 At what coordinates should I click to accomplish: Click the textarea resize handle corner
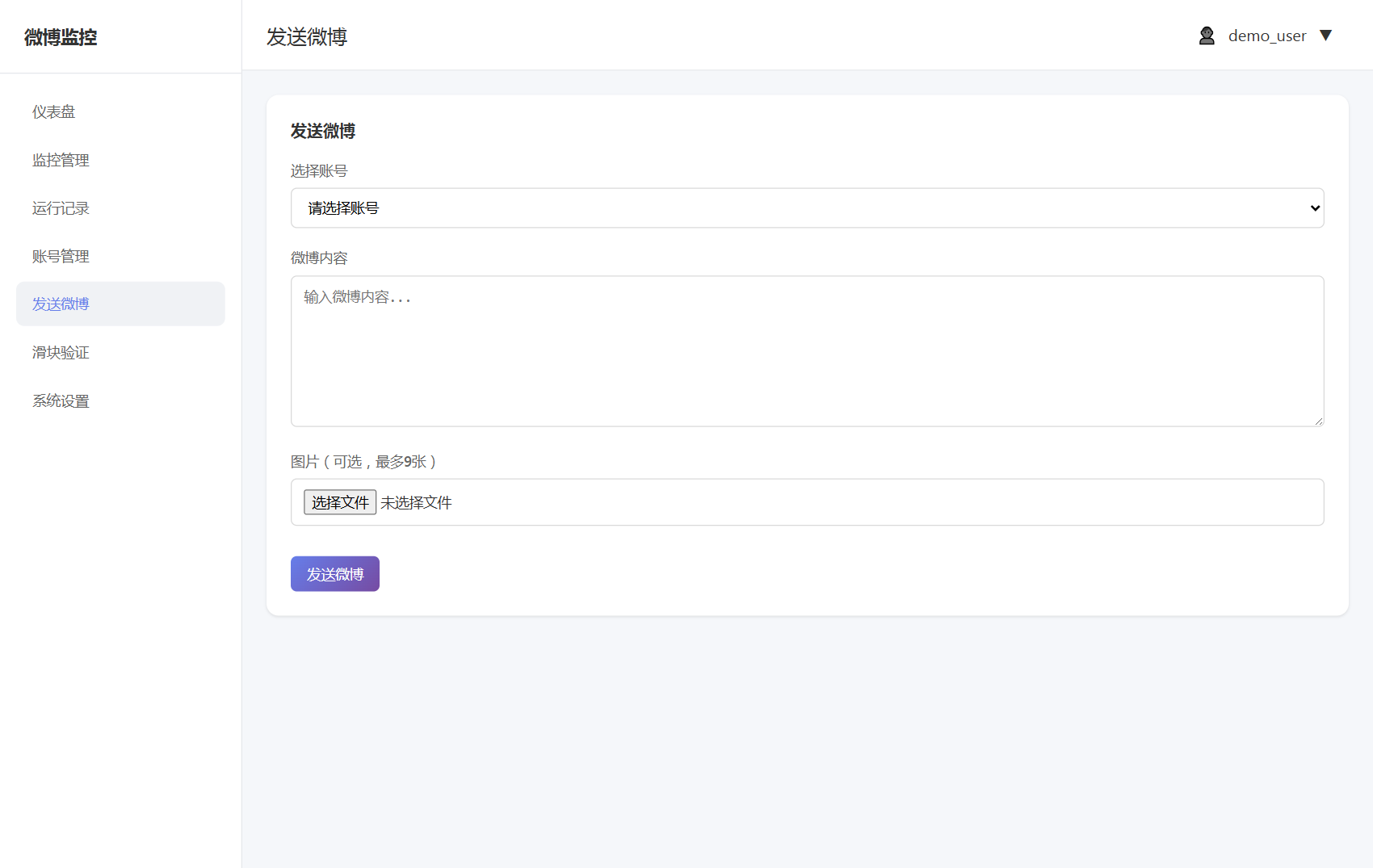coord(1318,421)
